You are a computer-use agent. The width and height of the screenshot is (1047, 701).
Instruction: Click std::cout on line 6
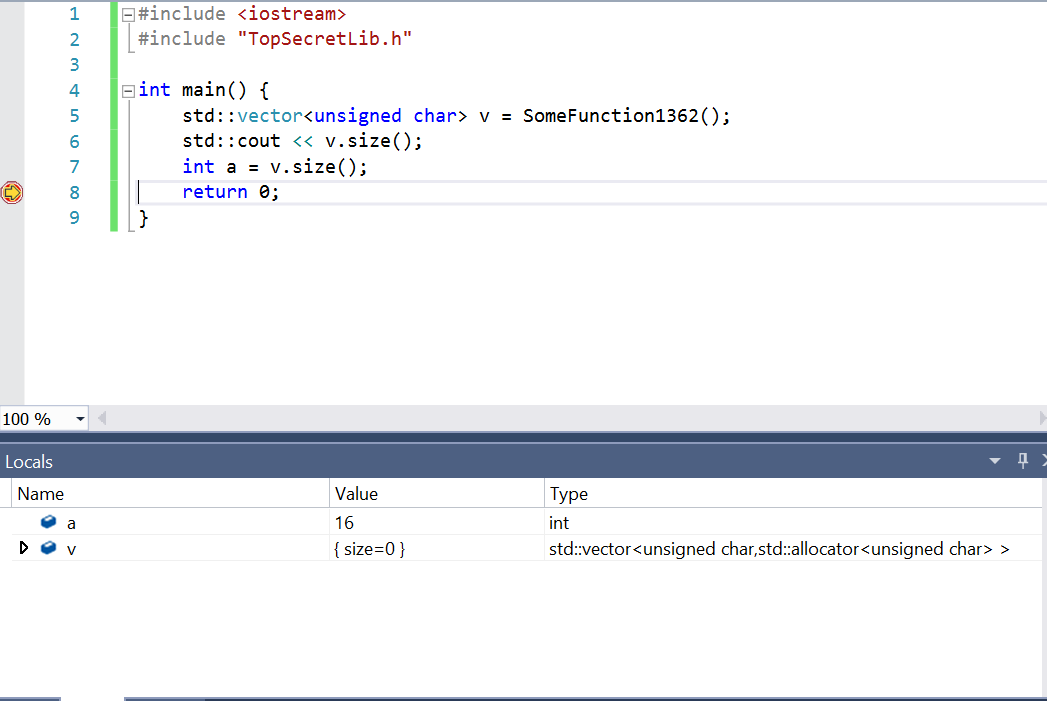tap(231, 142)
